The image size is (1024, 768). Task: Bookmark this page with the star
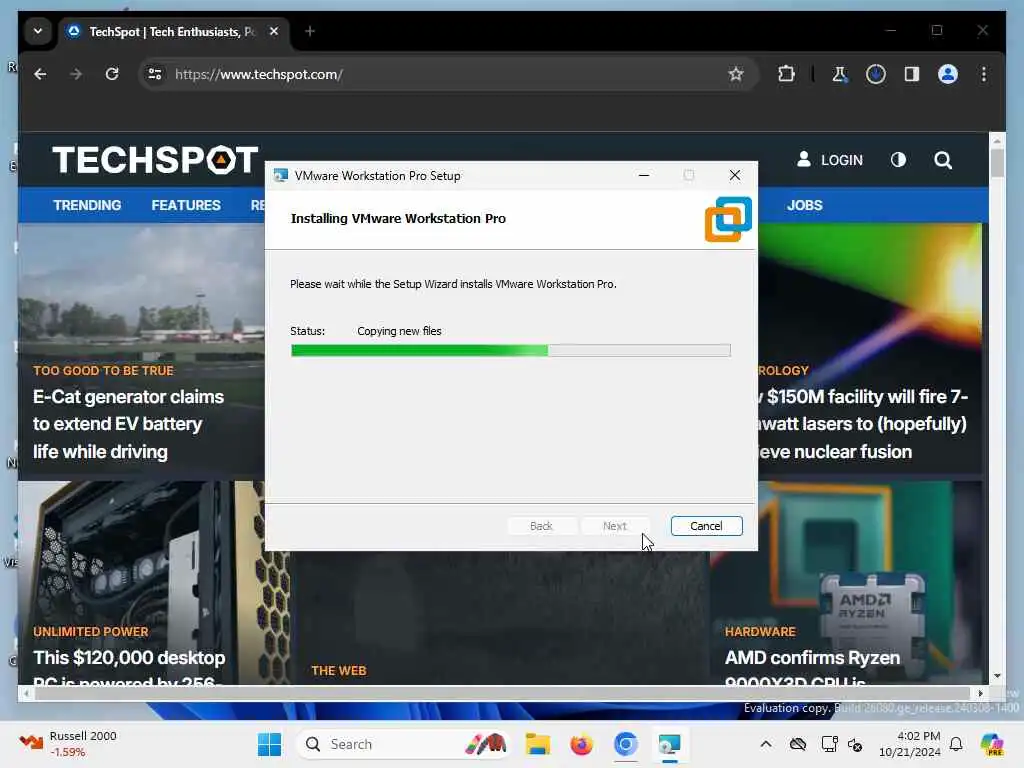[736, 74]
